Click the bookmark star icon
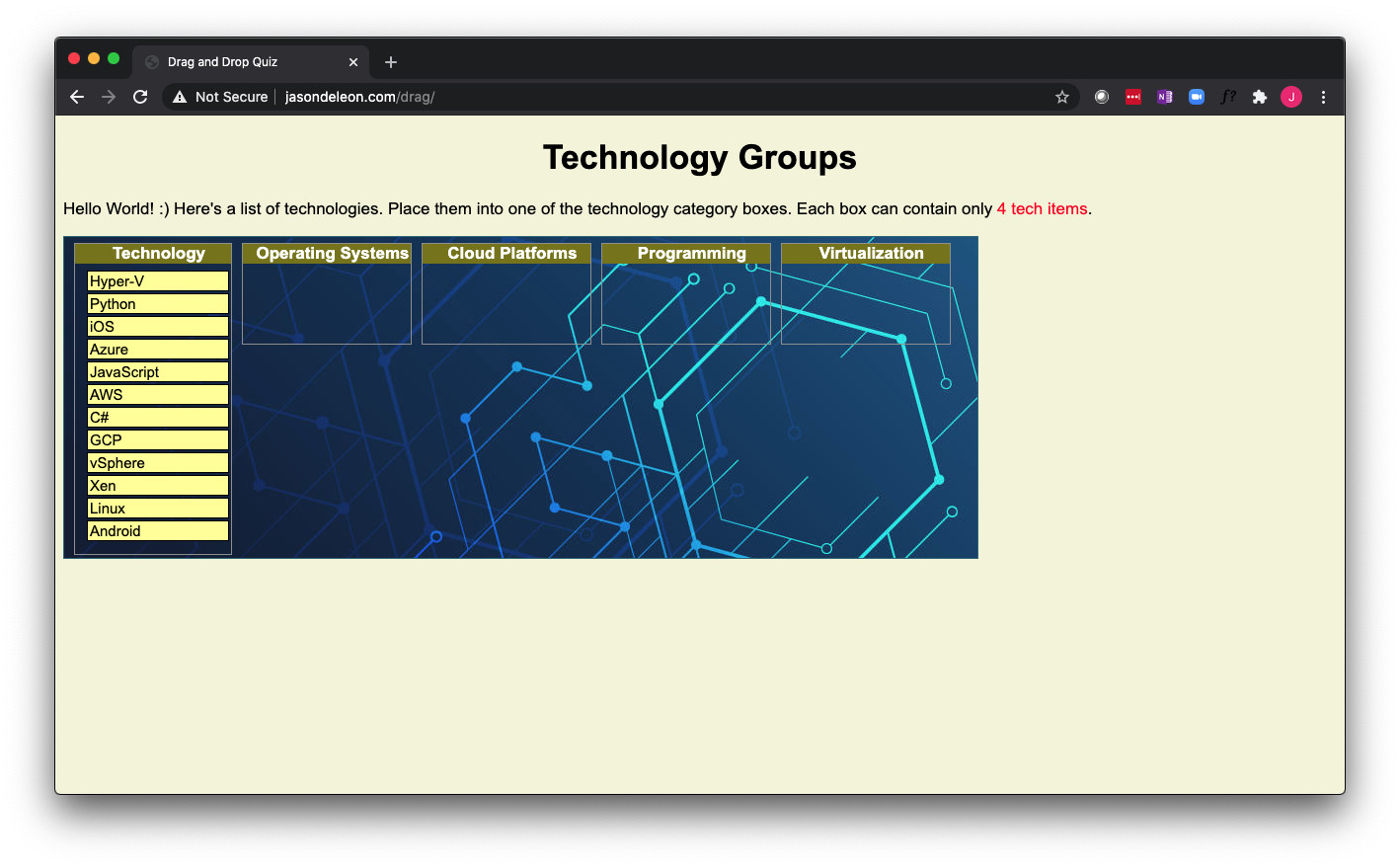 (1062, 97)
